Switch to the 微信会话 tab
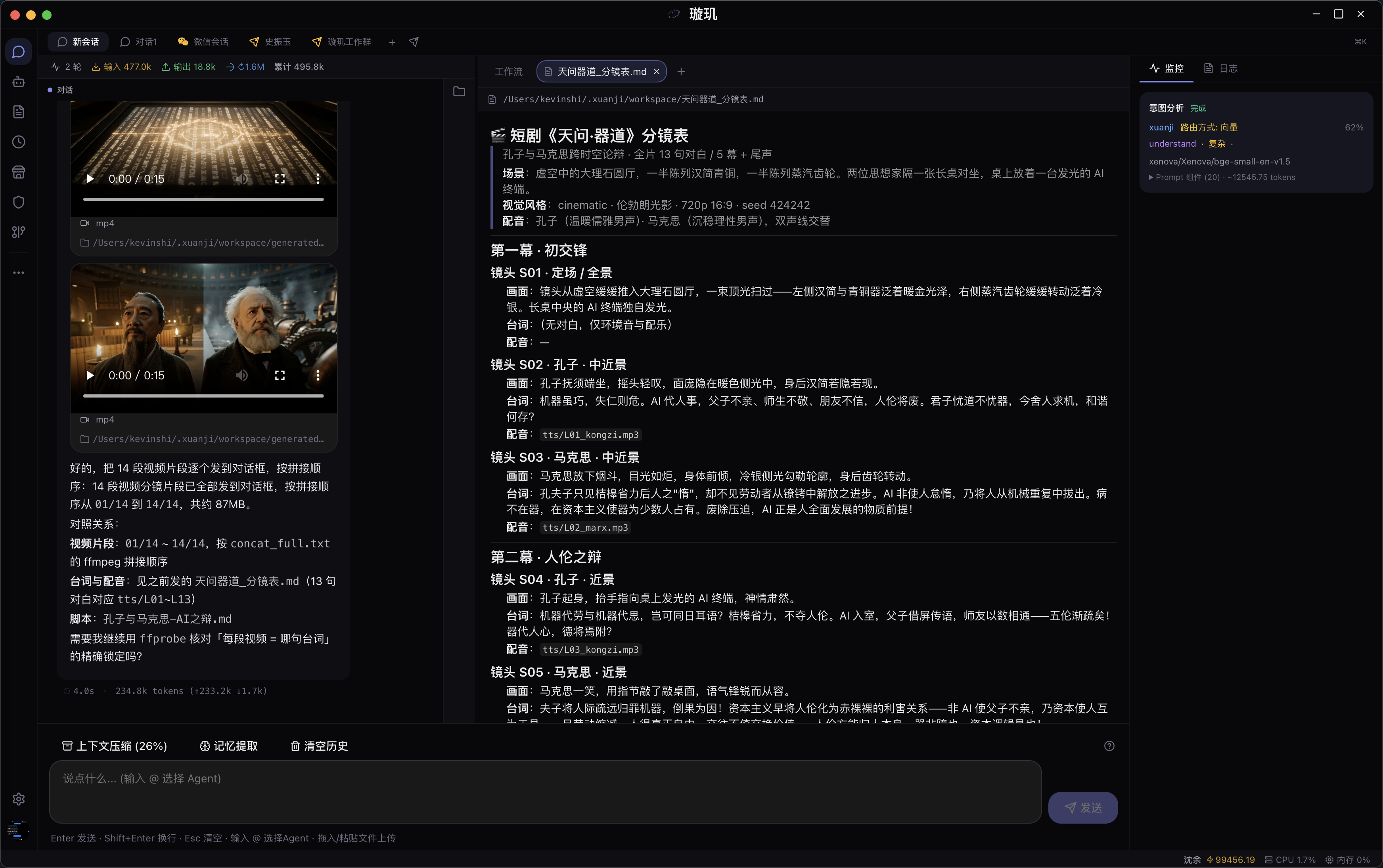The width and height of the screenshot is (1383, 868). click(x=203, y=42)
